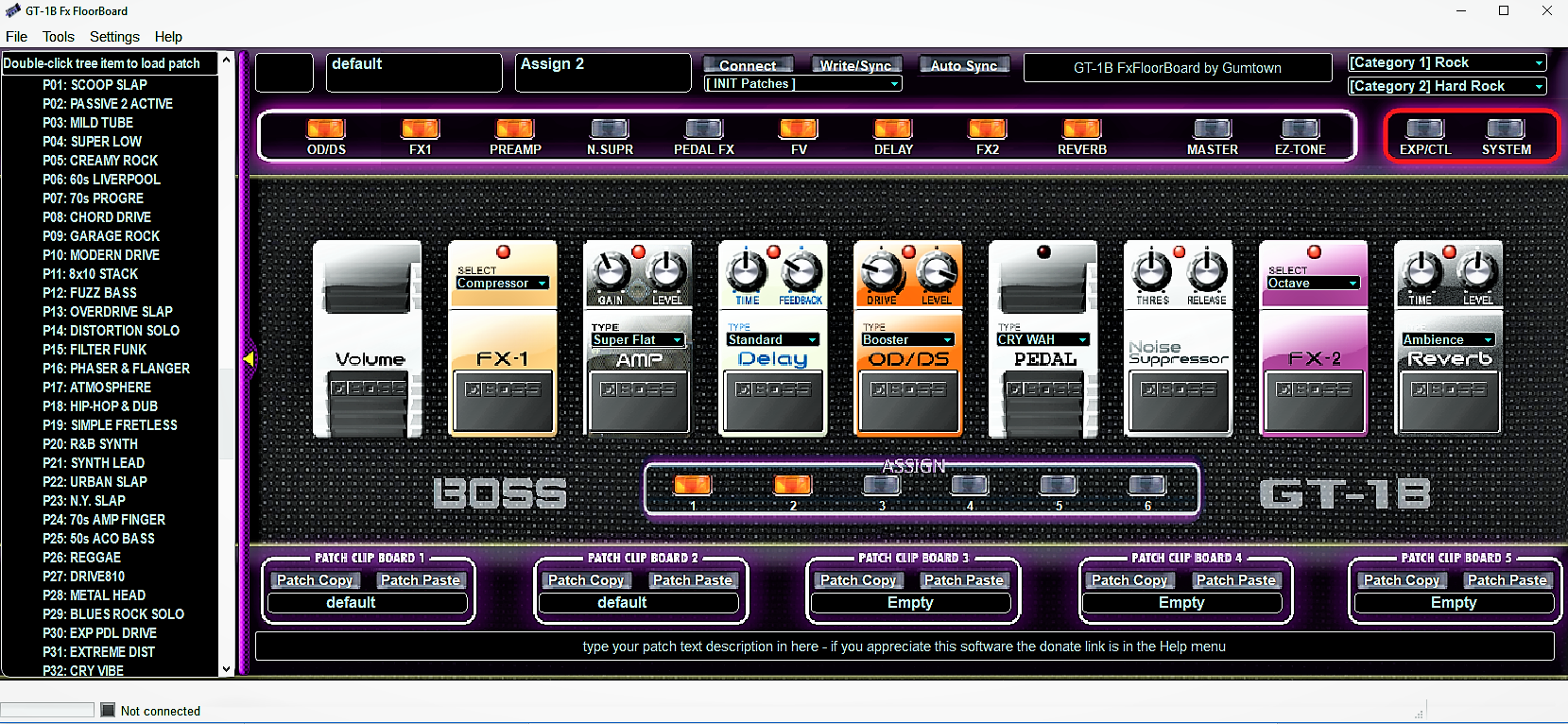Click the FX-2 pedal red LED
Viewport: 1568px width, 724px height.
(1314, 252)
